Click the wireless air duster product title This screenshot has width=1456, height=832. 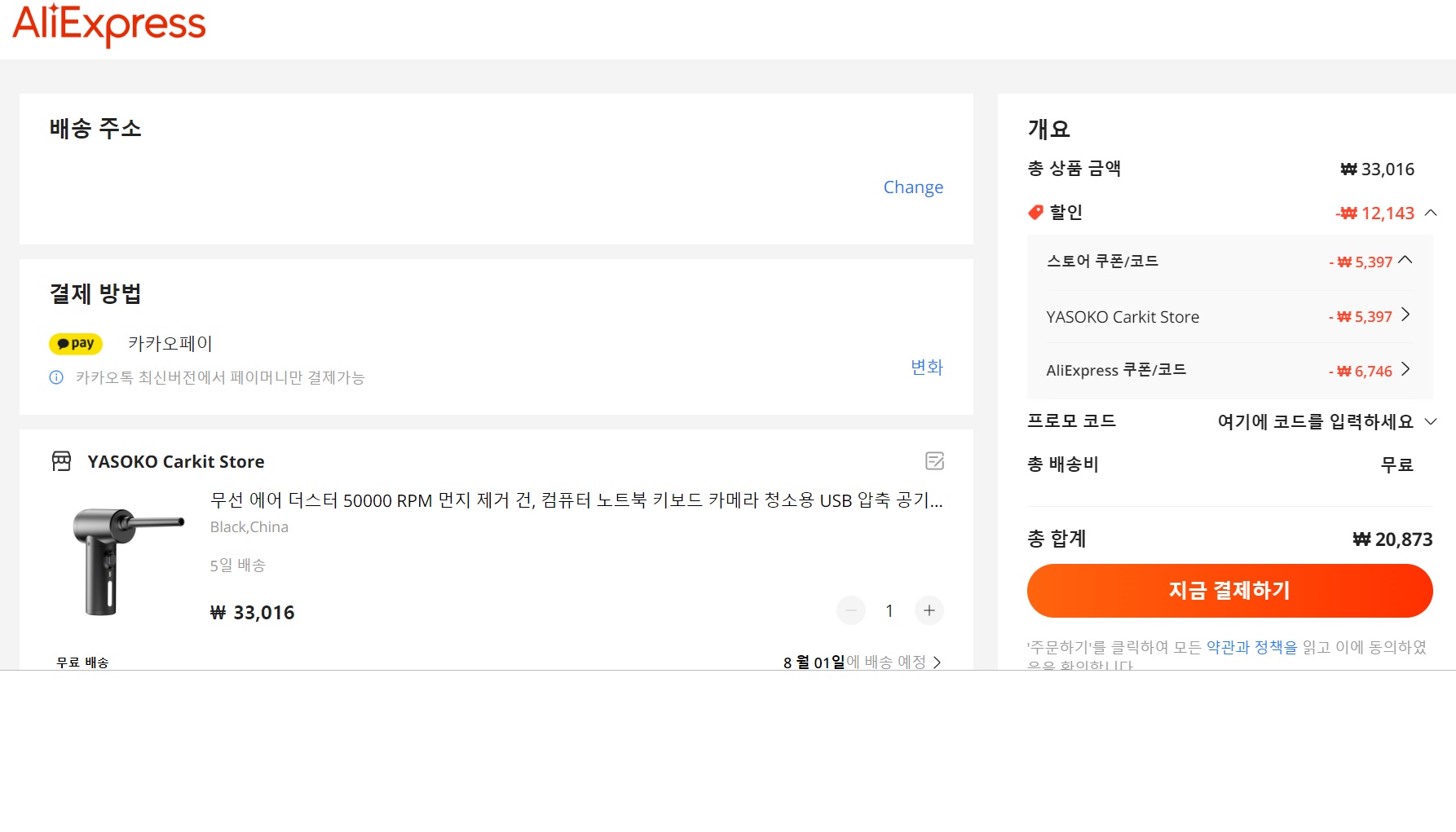[576, 500]
